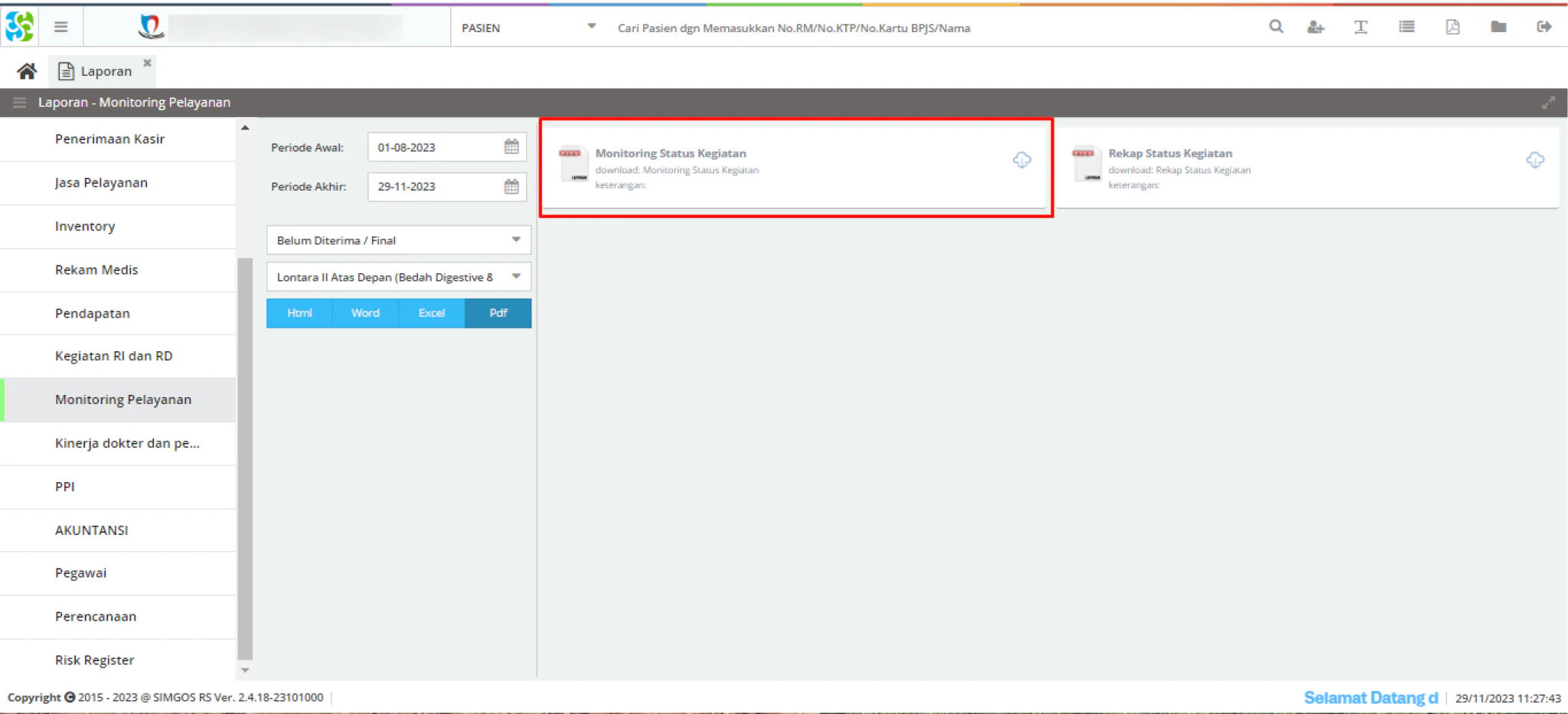
Task: Click the add patient user icon
Action: [1315, 28]
